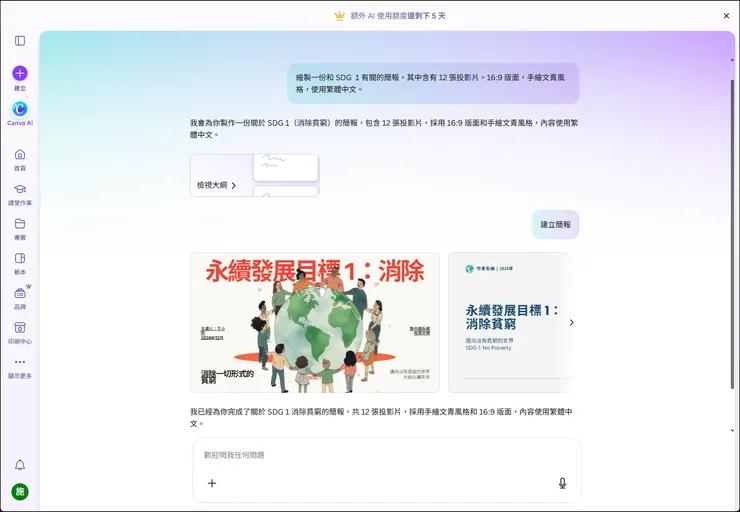Expand the outline via 檢視大綱 card
This screenshot has width=740, height=512.
tap(254, 175)
